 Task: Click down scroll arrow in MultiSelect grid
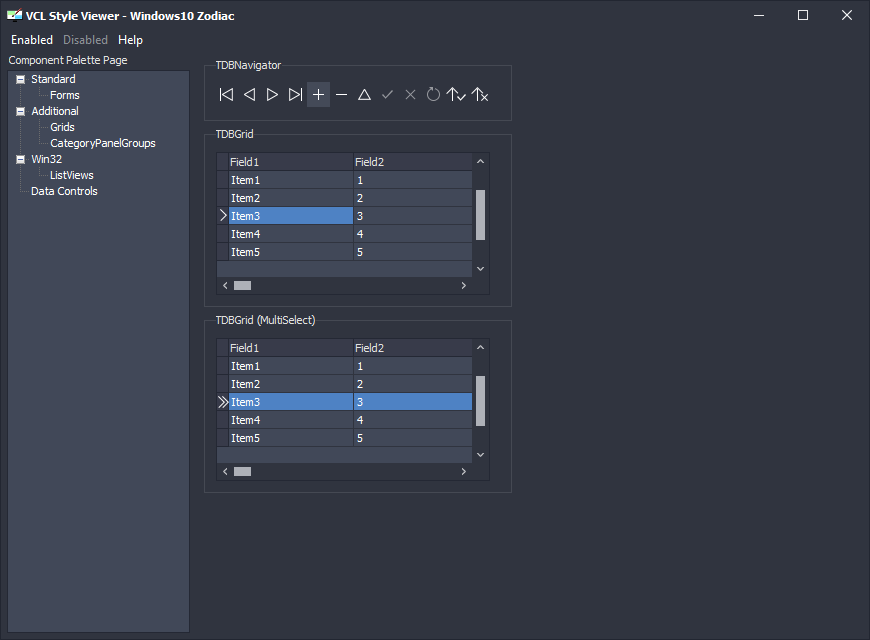[x=480, y=455]
